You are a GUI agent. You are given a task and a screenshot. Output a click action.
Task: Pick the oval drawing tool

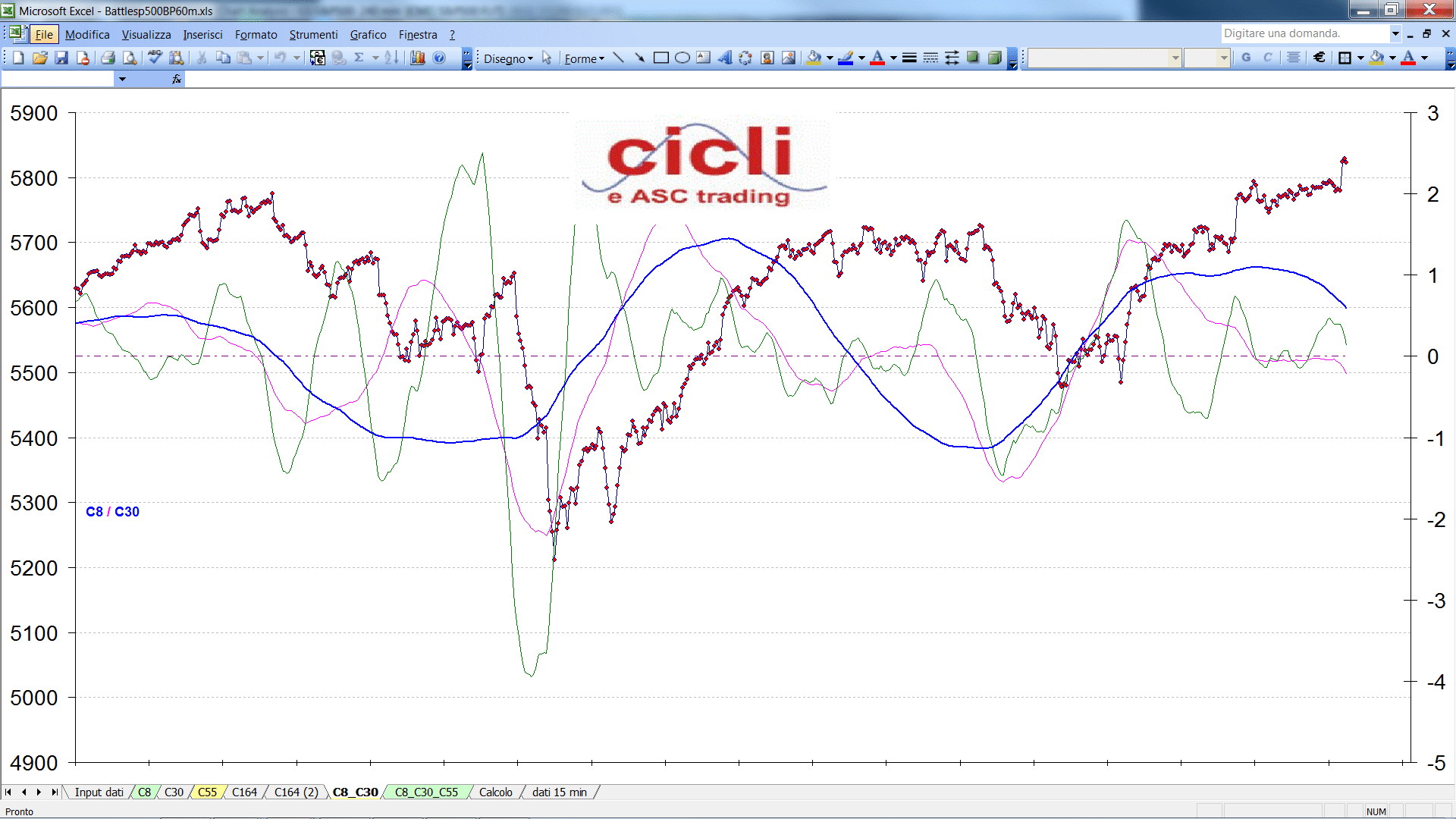[x=682, y=58]
